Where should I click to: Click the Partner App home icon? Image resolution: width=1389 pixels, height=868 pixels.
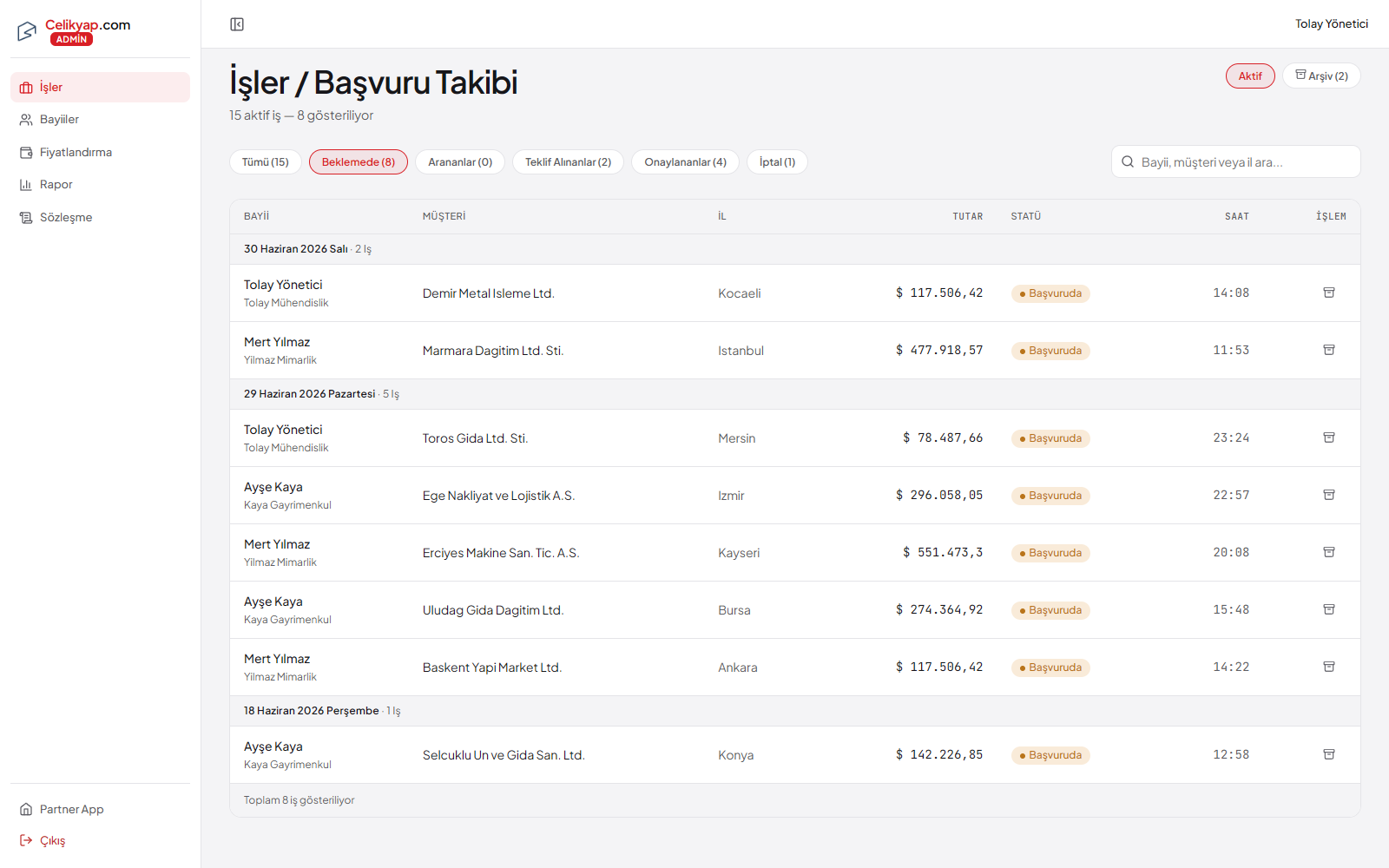coord(26,809)
